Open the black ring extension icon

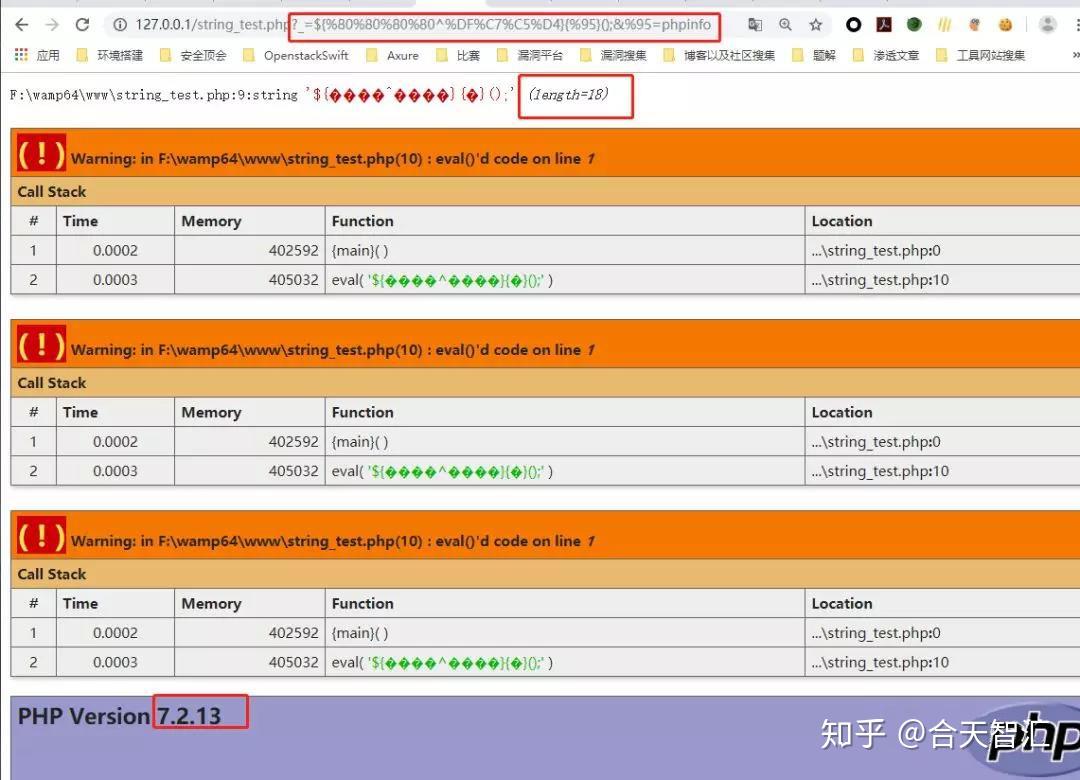(x=853, y=25)
